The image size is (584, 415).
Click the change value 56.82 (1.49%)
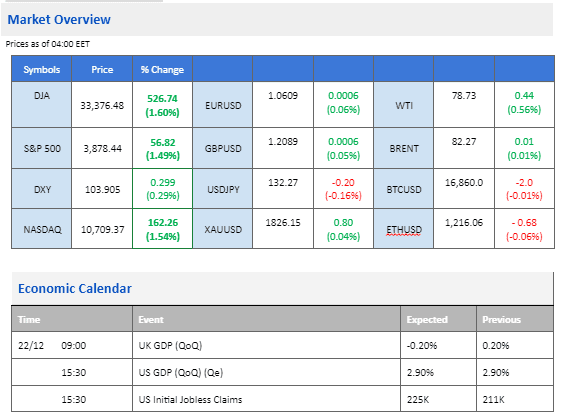coord(162,149)
